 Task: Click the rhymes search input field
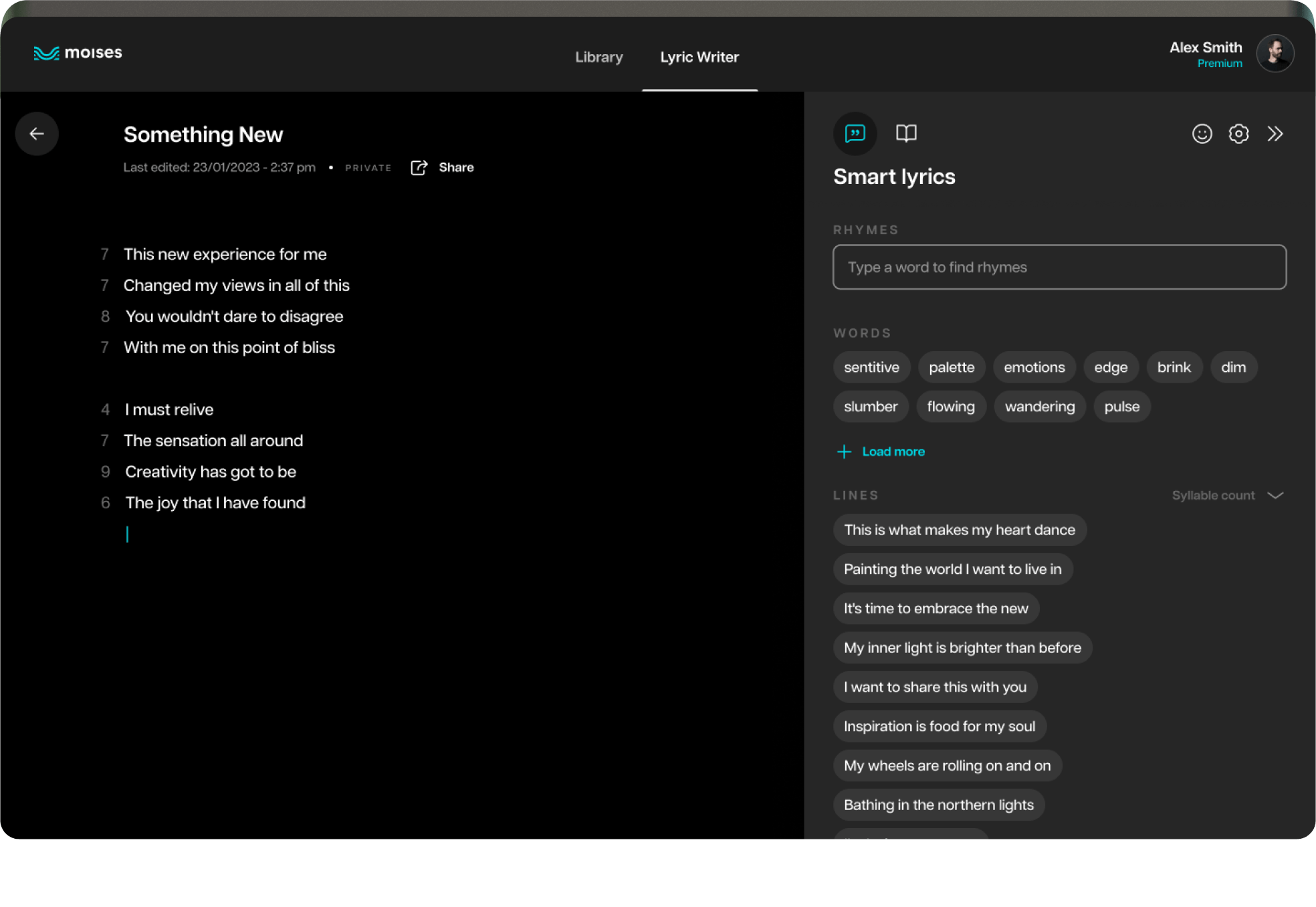tap(1059, 267)
